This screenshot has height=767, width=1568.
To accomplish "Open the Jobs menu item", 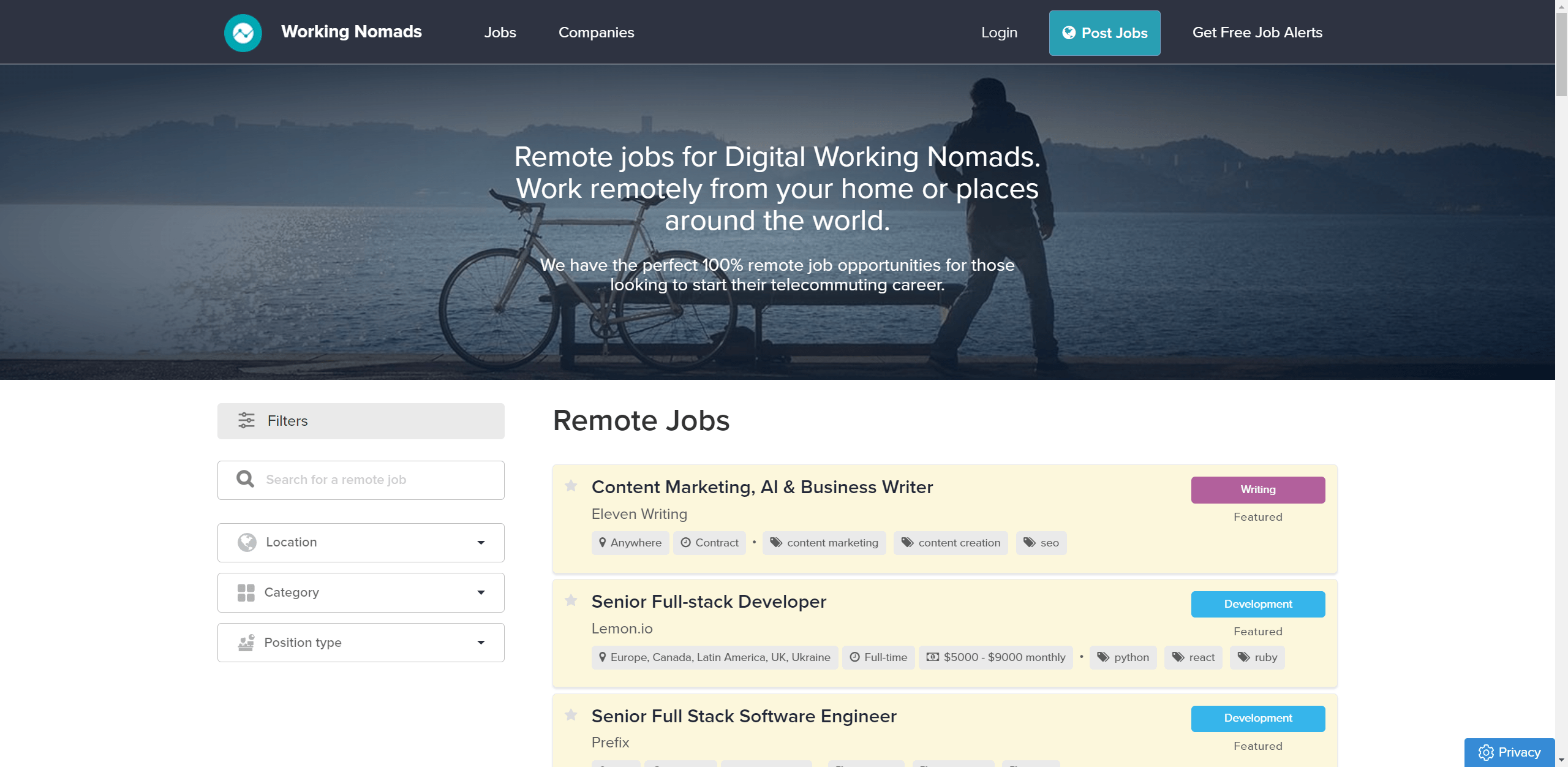I will coord(500,32).
